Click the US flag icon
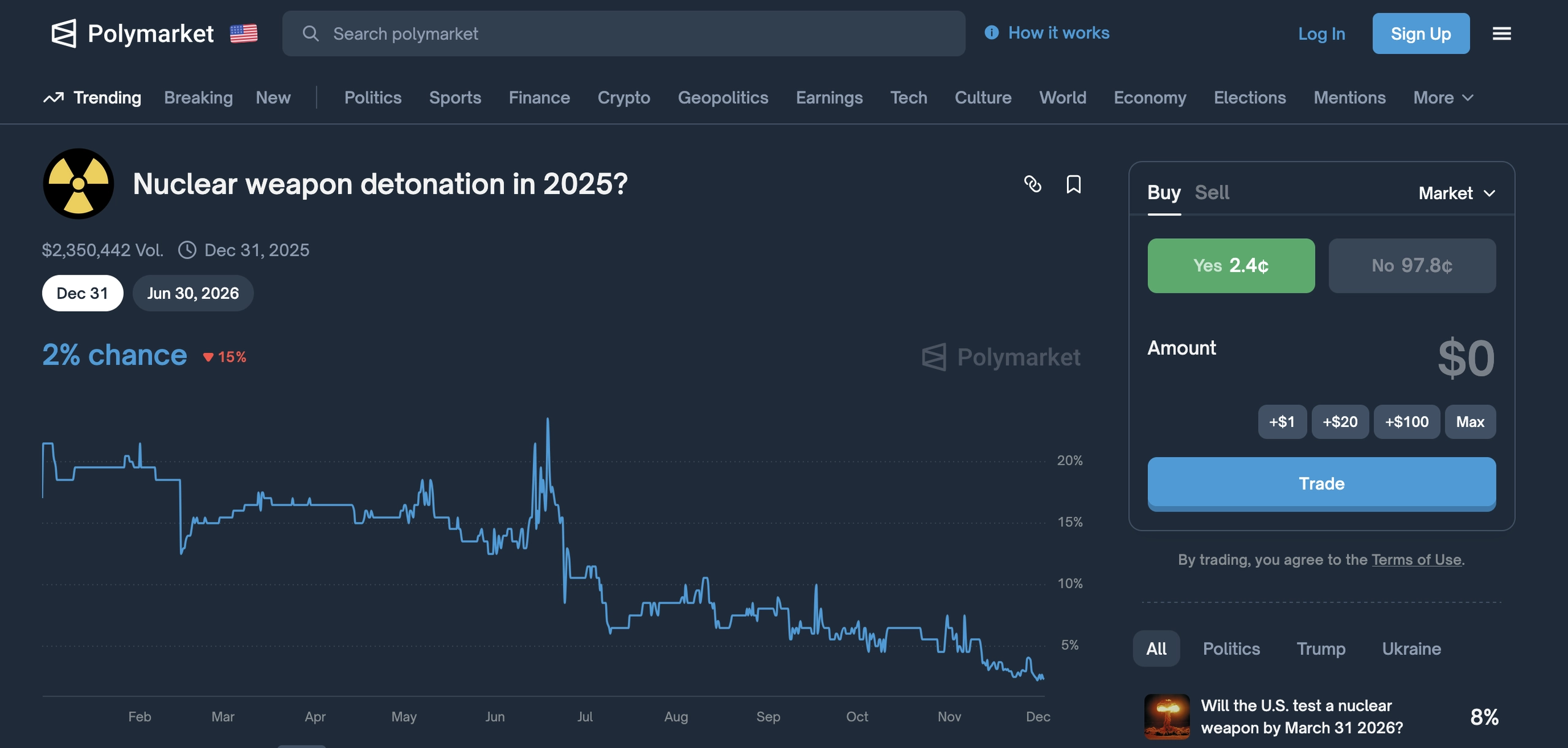 243,34
